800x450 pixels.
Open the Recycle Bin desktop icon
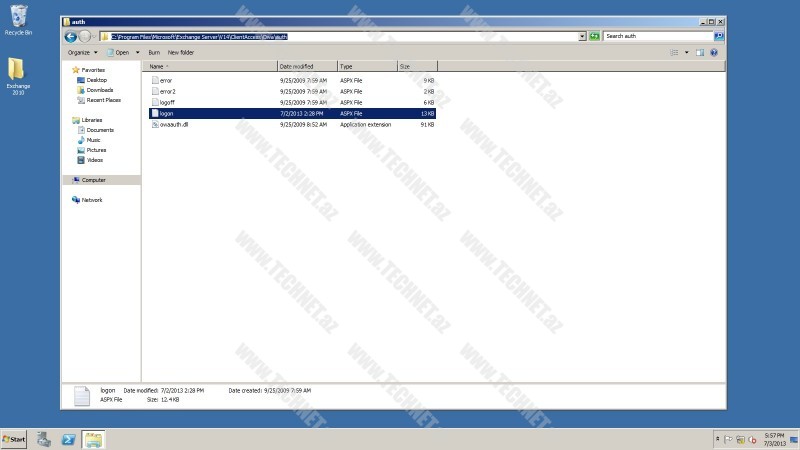pos(18,20)
